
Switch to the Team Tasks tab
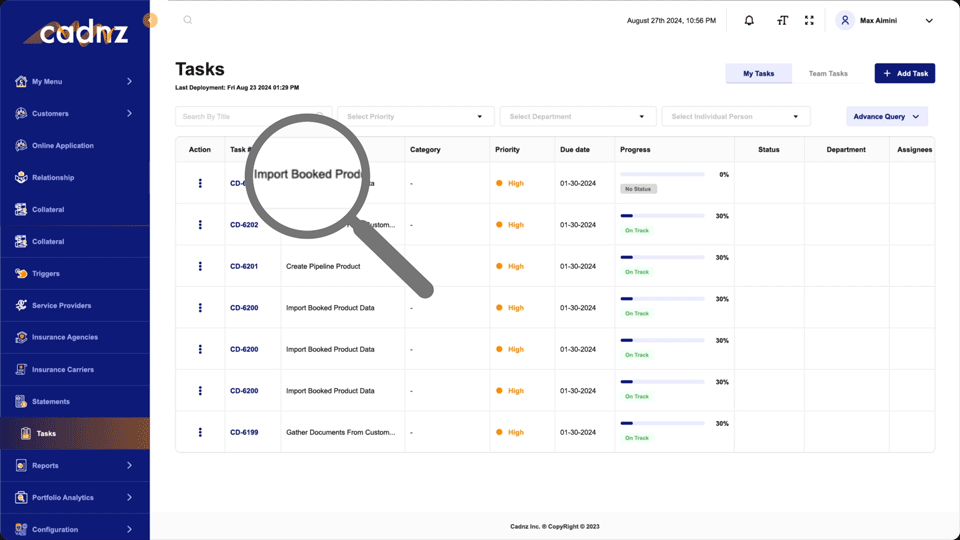[x=828, y=73]
